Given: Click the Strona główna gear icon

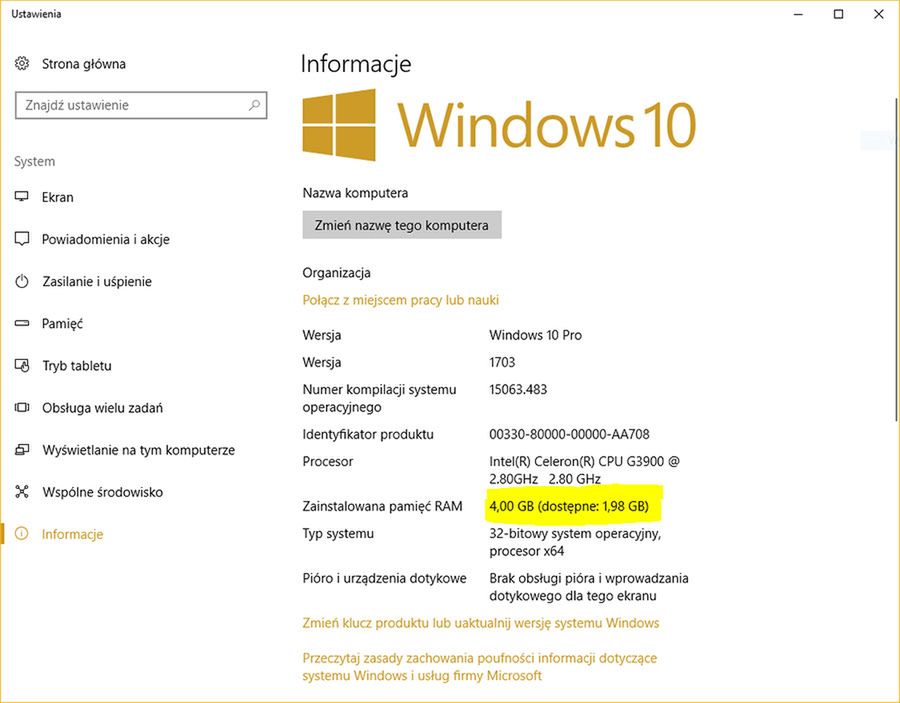Looking at the screenshot, I should 22,63.
